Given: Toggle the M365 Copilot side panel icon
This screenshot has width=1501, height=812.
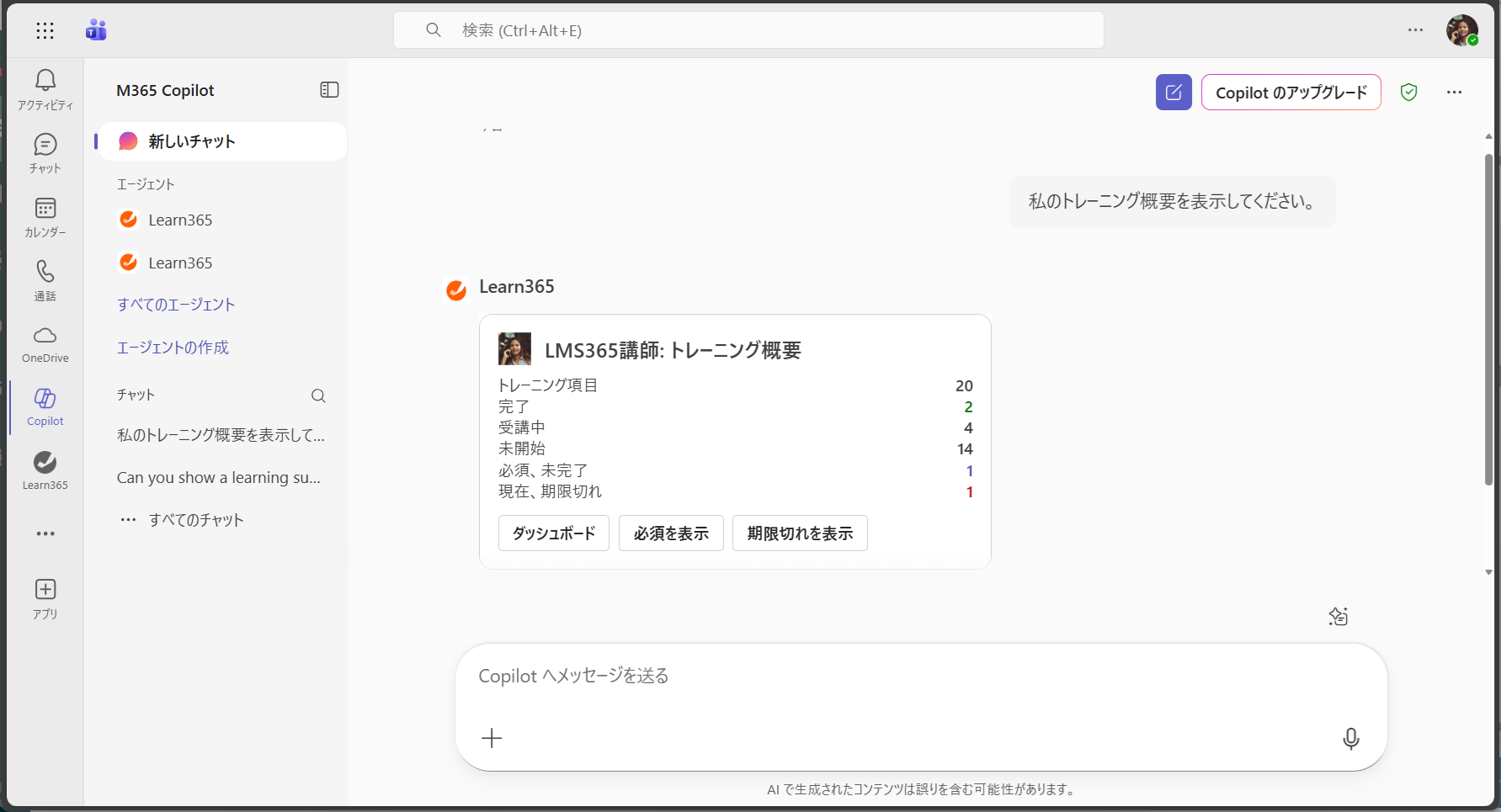Looking at the screenshot, I should (x=329, y=90).
